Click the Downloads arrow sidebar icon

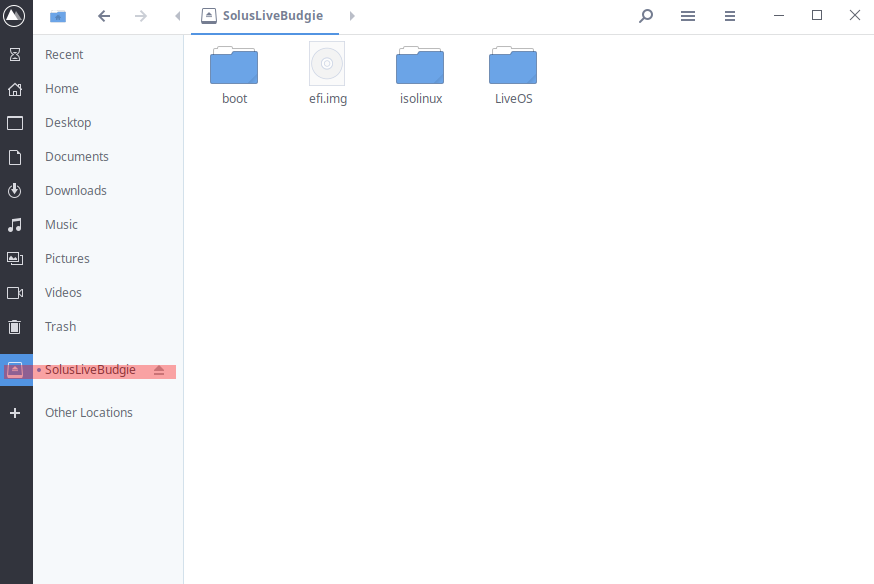pyautogui.click(x=15, y=191)
